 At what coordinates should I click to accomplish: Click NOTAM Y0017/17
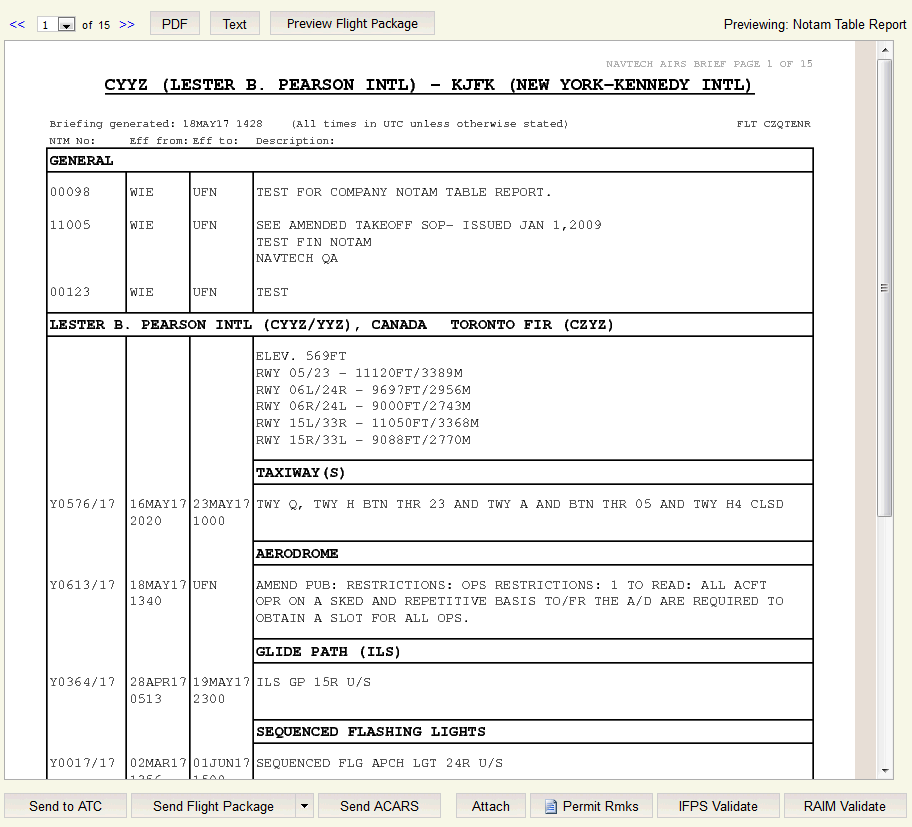pos(82,763)
